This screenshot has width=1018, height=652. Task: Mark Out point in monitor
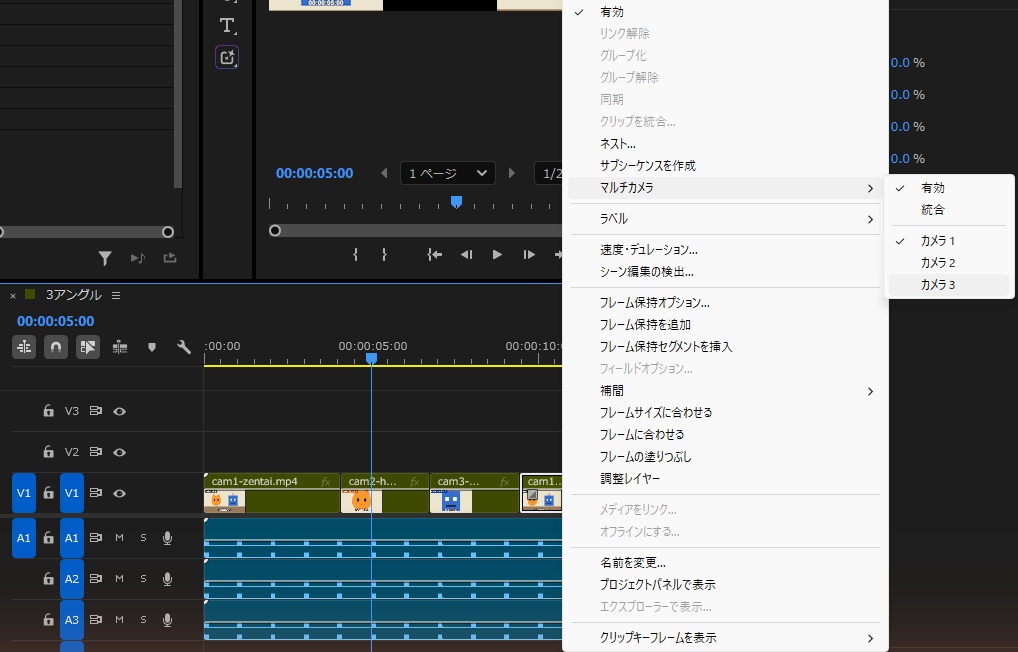(384, 255)
